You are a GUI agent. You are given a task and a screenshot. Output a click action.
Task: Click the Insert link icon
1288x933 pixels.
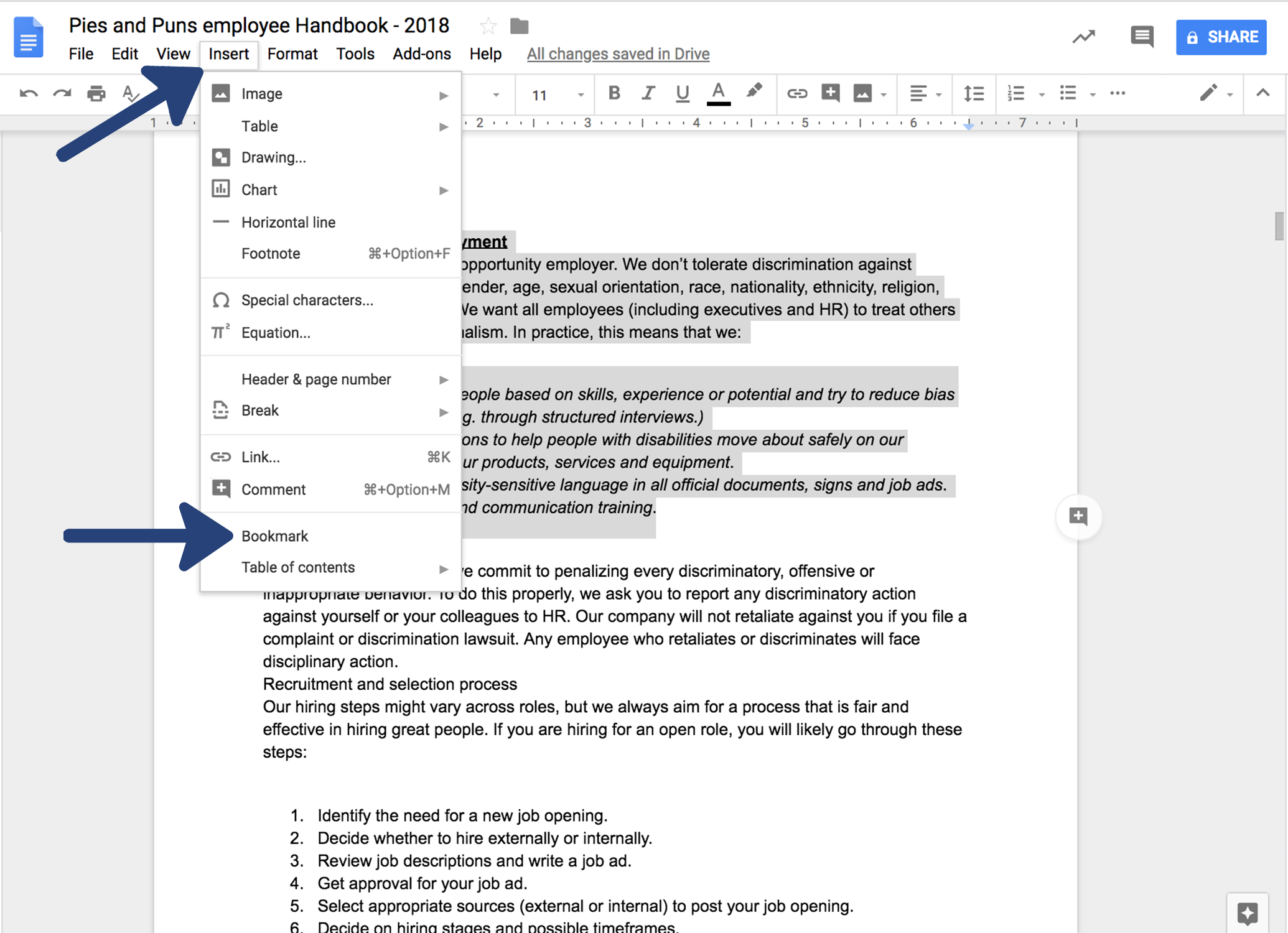(797, 94)
